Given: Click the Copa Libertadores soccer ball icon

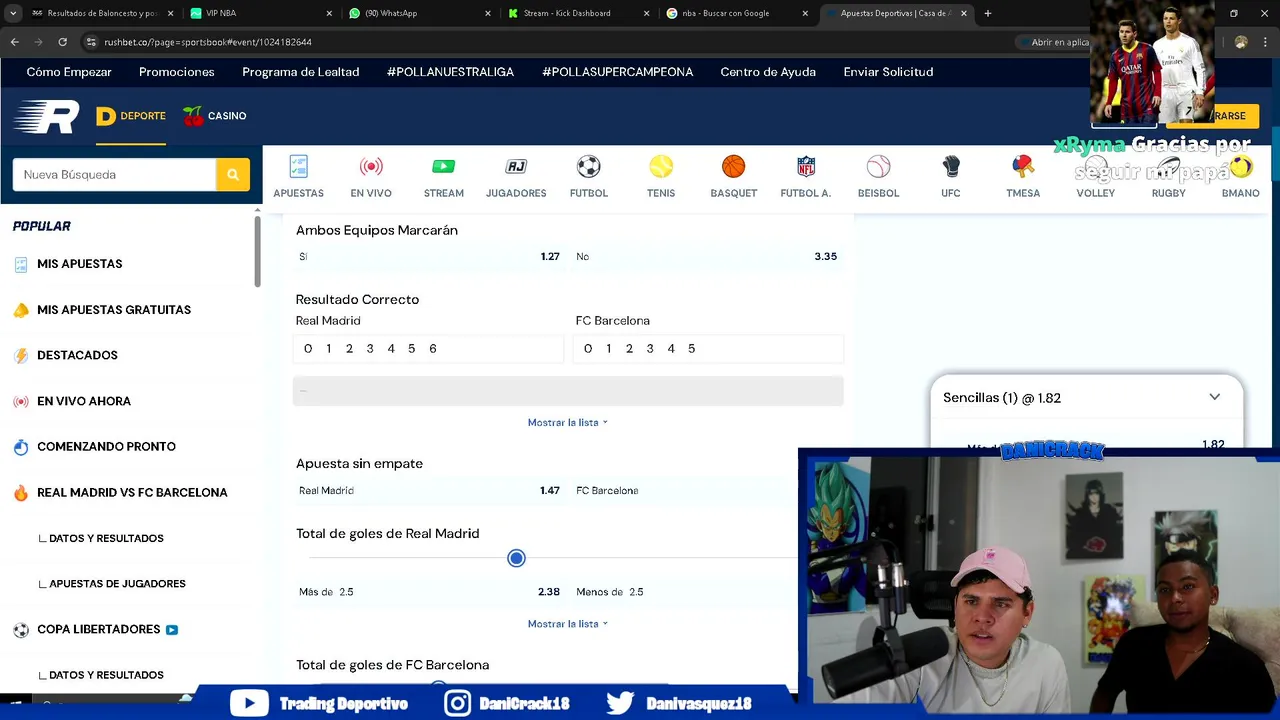Looking at the screenshot, I should click(21, 629).
